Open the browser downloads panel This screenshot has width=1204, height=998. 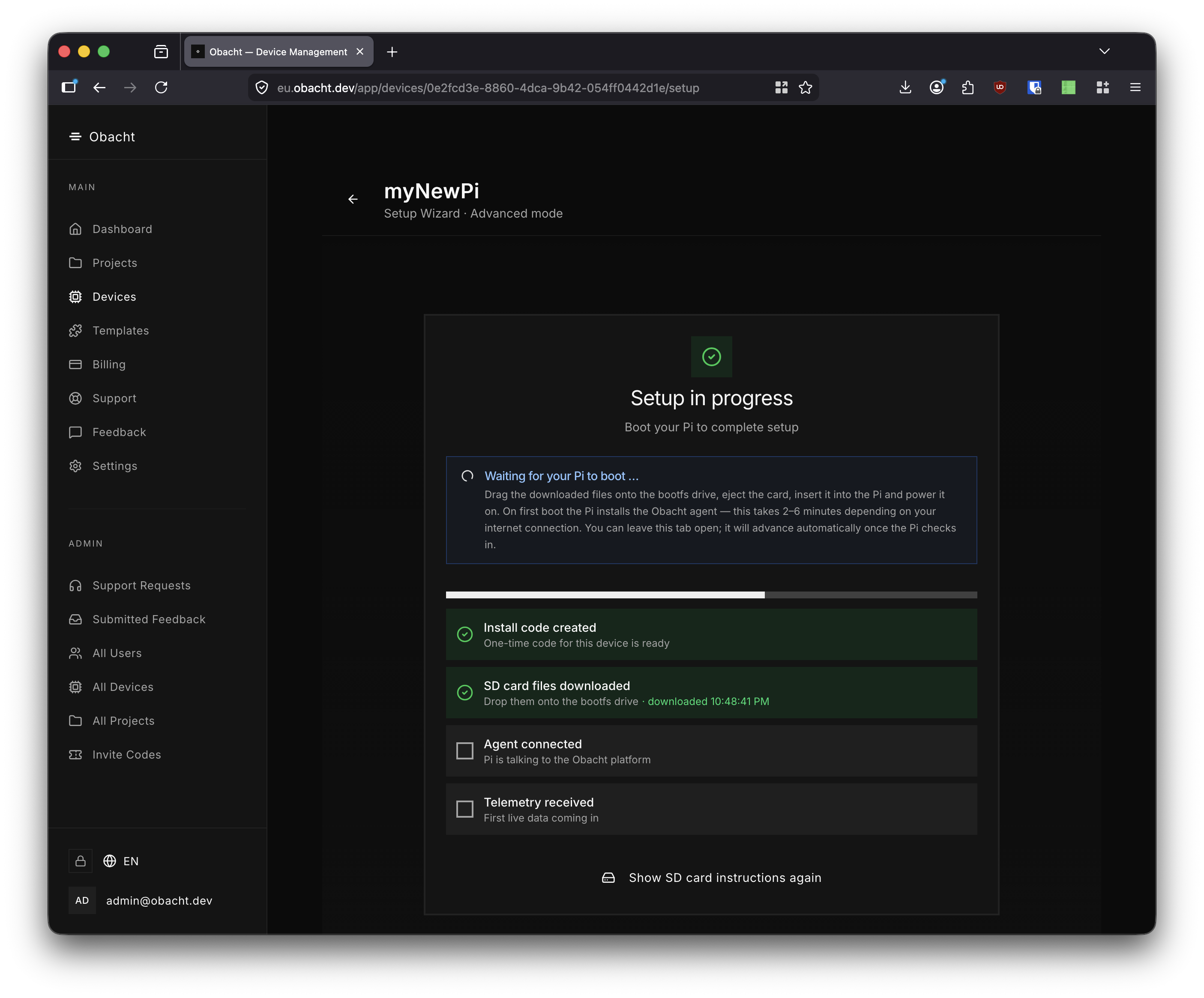tap(905, 88)
